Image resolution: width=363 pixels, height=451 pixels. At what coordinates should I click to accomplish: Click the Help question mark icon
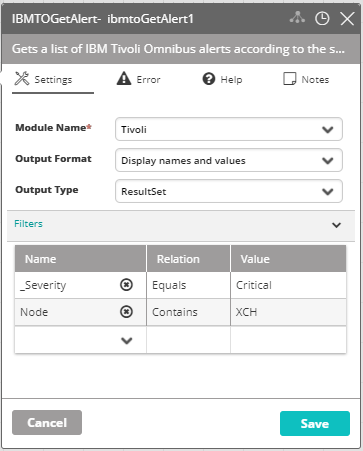(209, 79)
